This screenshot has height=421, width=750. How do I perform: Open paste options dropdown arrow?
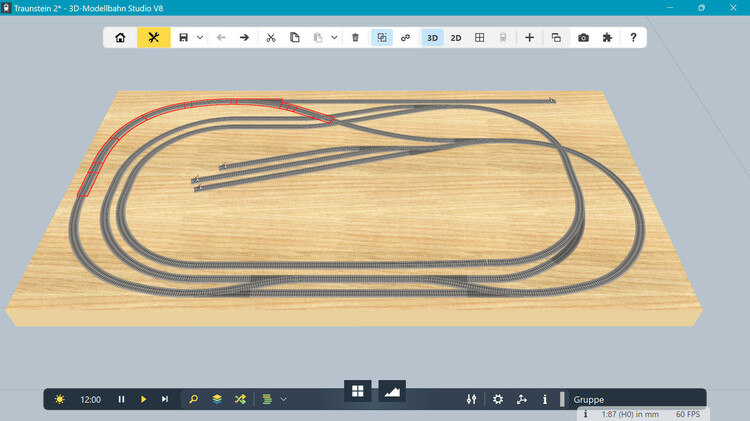point(334,37)
